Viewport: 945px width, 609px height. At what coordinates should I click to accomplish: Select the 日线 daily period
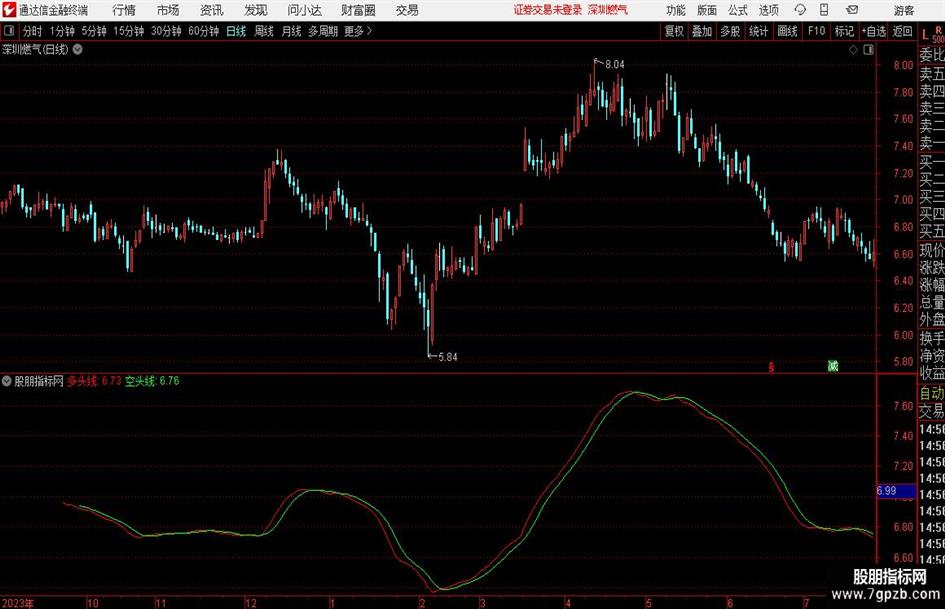[236, 31]
